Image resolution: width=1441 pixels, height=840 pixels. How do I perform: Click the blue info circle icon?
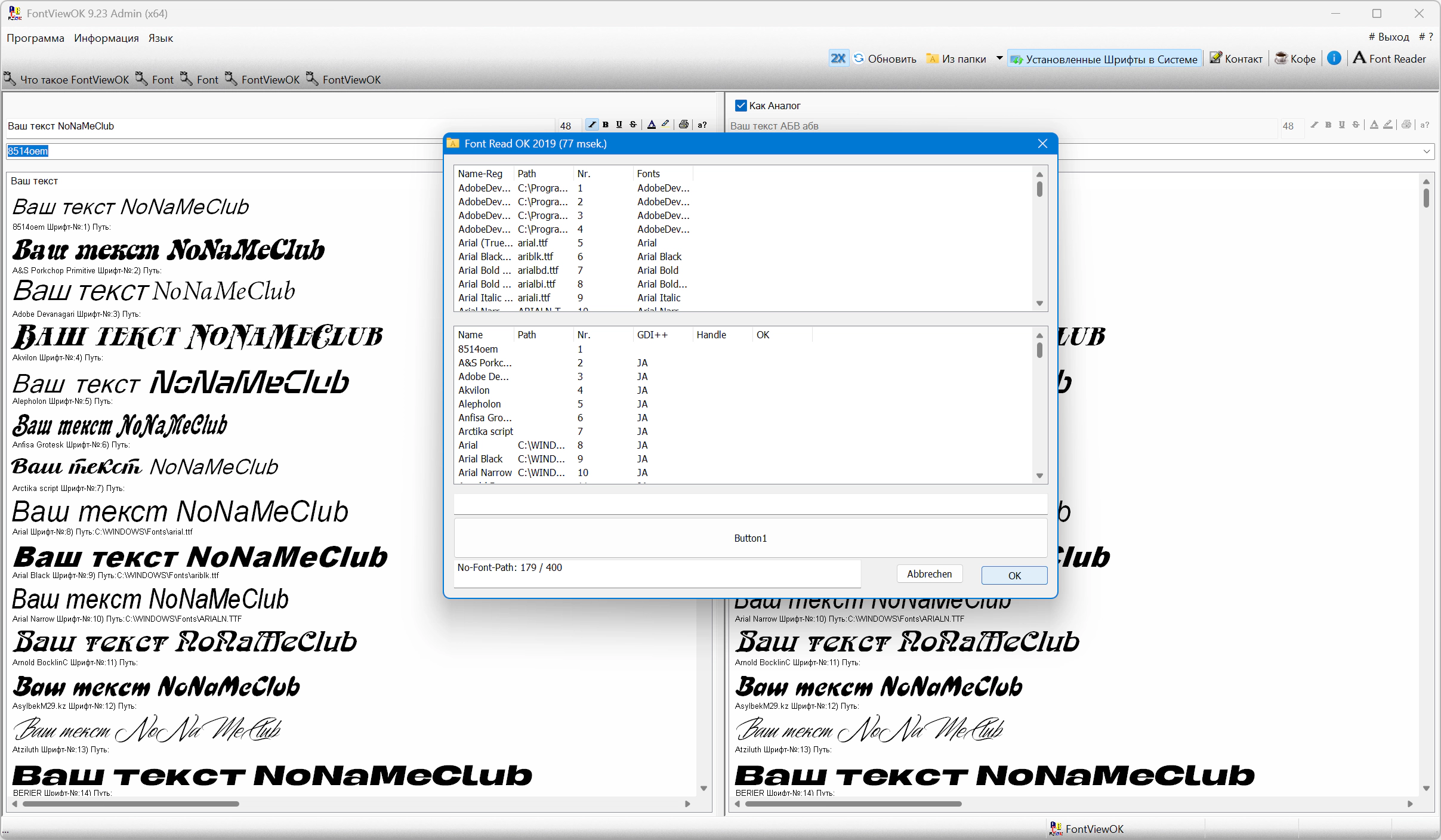click(1334, 58)
